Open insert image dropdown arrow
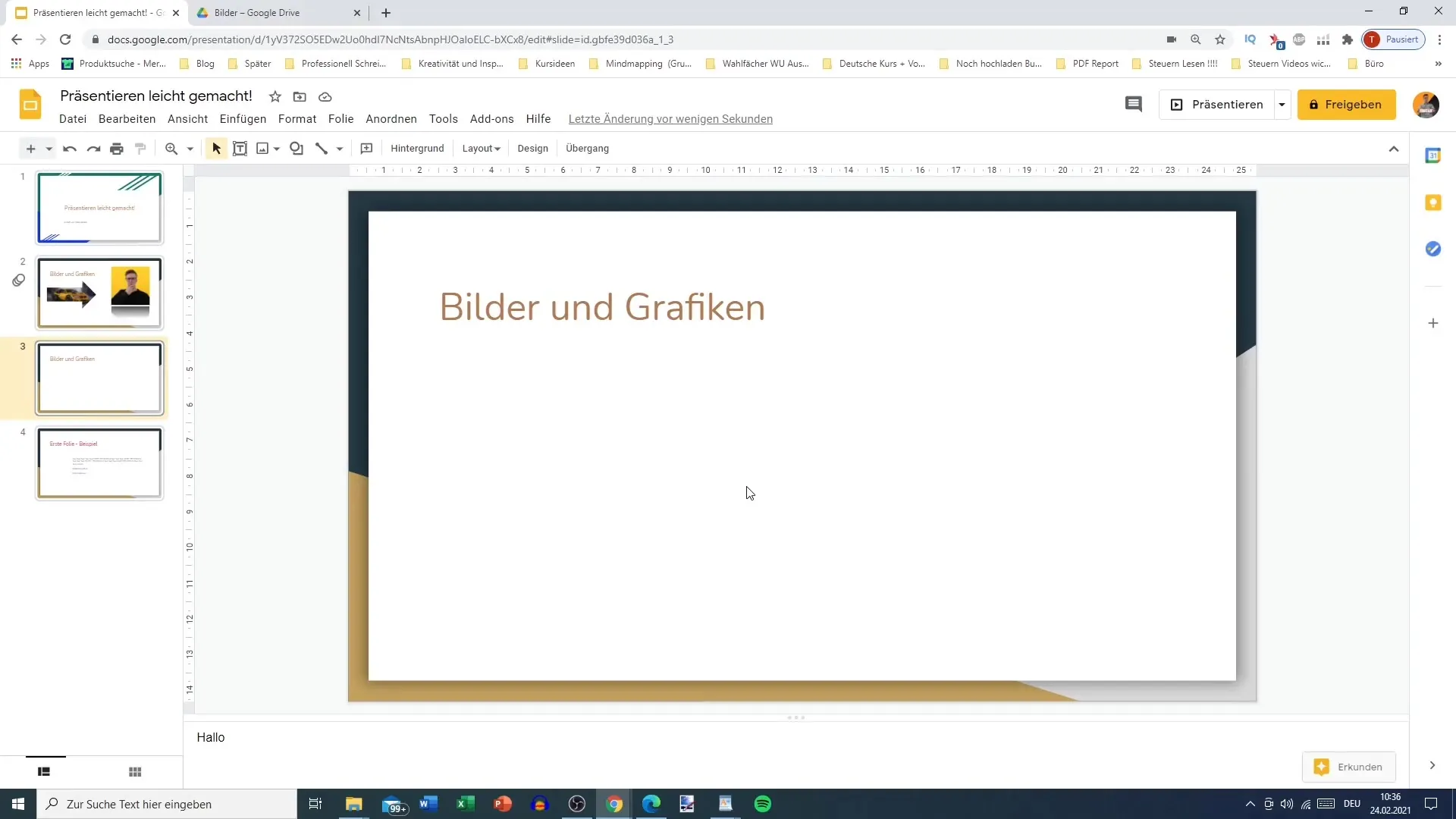Image resolution: width=1456 pixels, height=819 pixels. [277, 149]
